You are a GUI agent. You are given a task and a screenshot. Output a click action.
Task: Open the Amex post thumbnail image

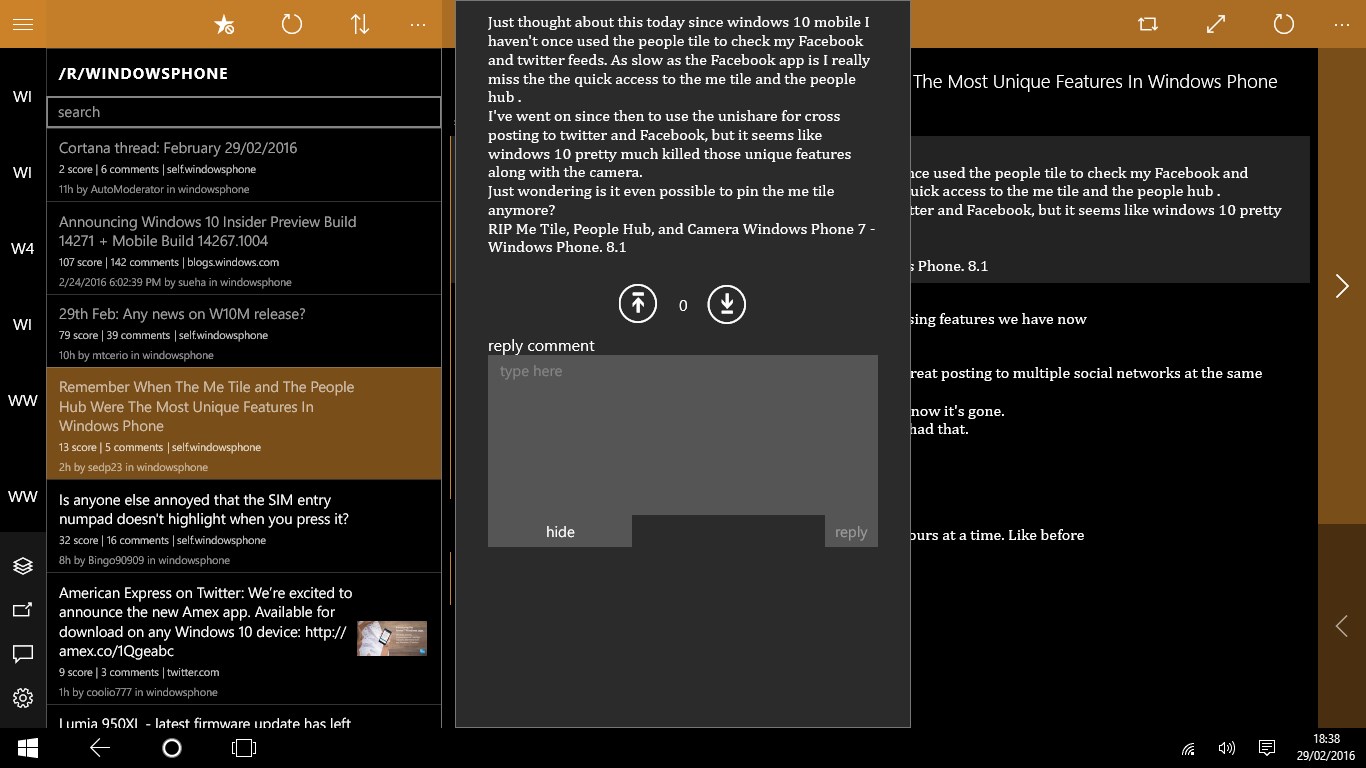(392, 639)
